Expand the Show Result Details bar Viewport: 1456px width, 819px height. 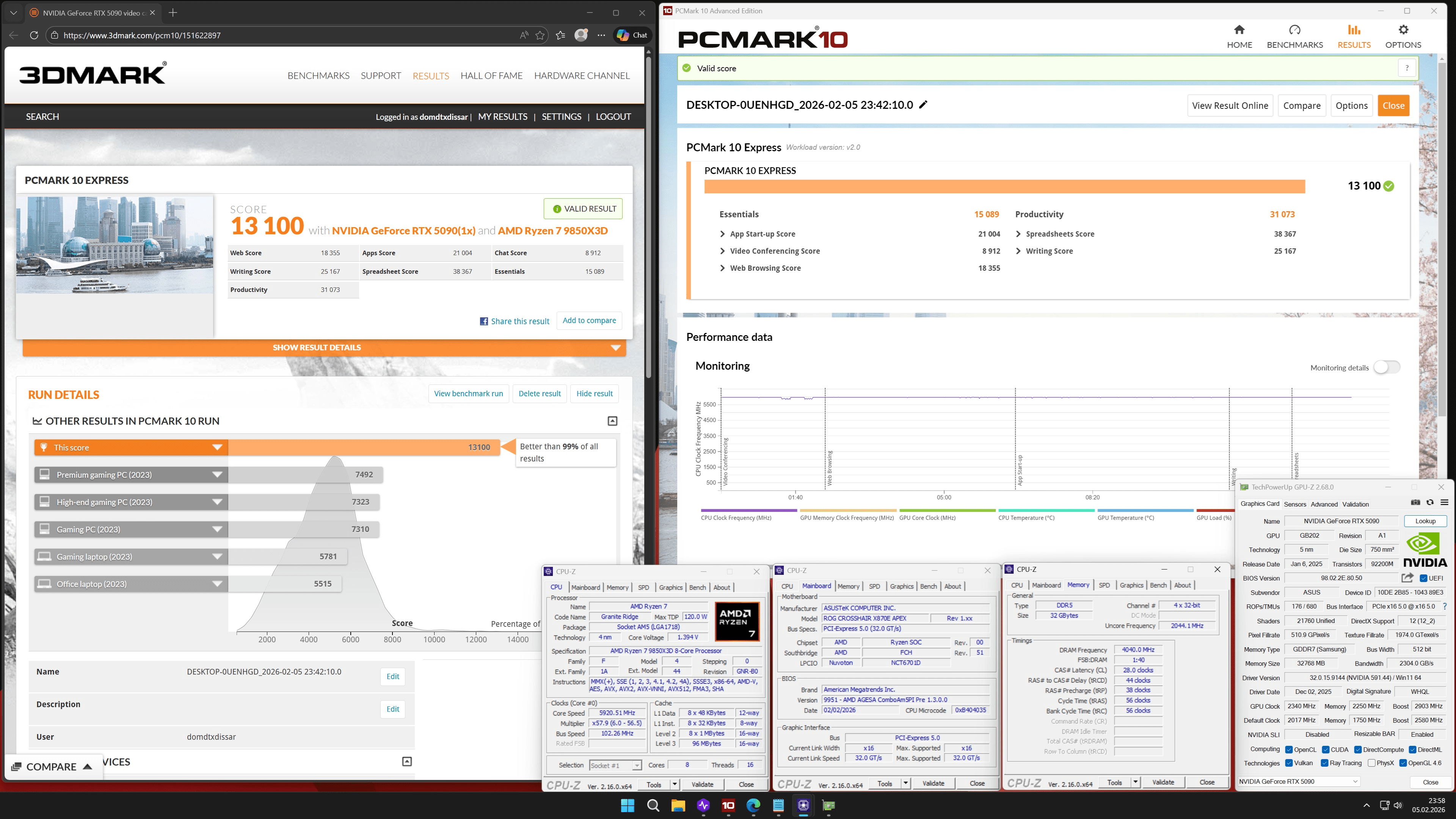tap(325, 348)
